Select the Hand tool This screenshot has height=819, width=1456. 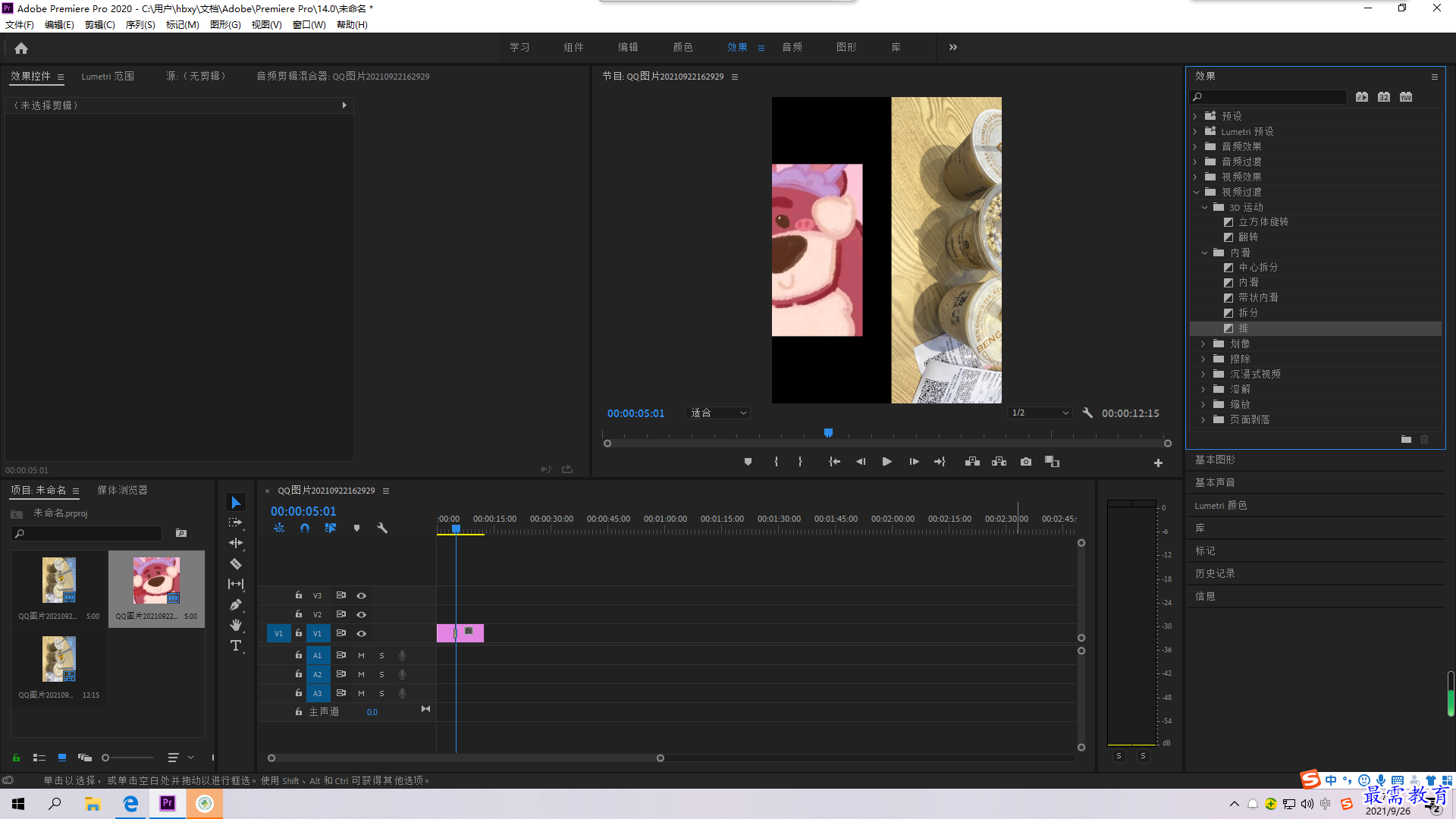pyautogui.click(x=236, y=625)
